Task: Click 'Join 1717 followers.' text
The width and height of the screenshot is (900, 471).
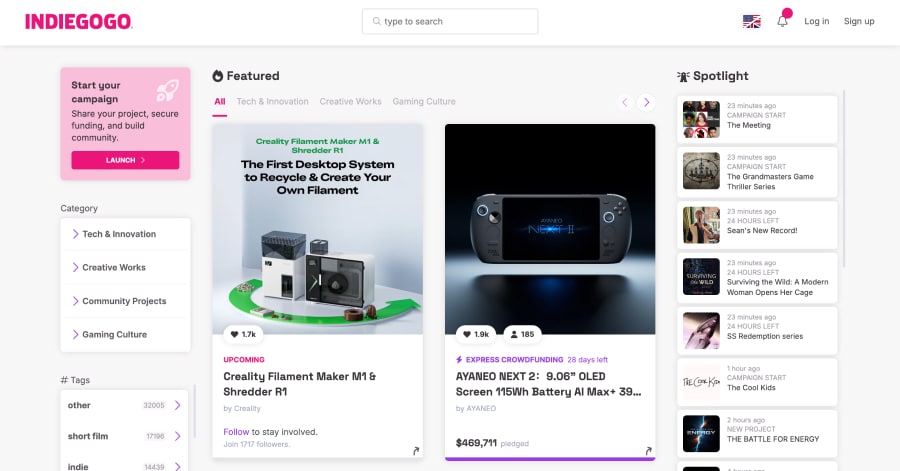Action: click(257, 444)
